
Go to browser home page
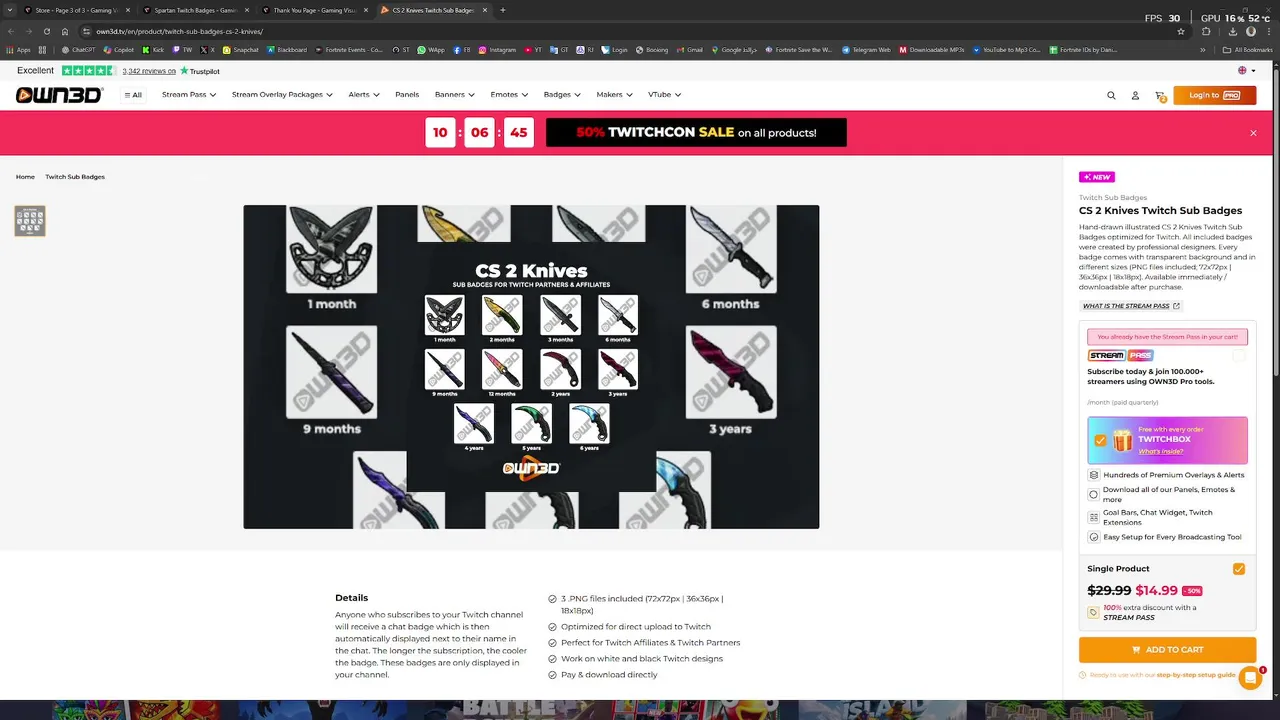(65, 31)
